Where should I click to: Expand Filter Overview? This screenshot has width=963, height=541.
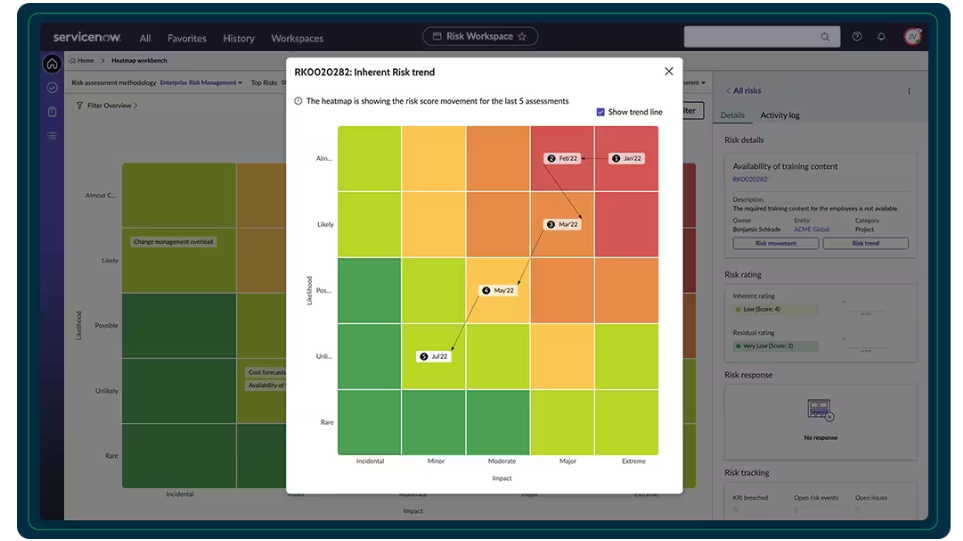(107, 105)
